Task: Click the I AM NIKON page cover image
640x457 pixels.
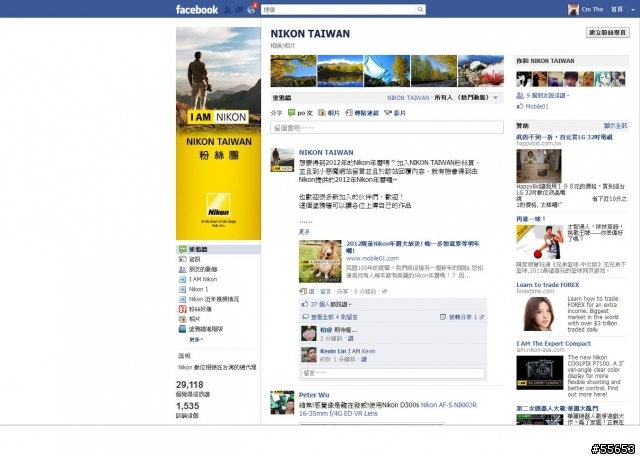Action: [218, 133]
